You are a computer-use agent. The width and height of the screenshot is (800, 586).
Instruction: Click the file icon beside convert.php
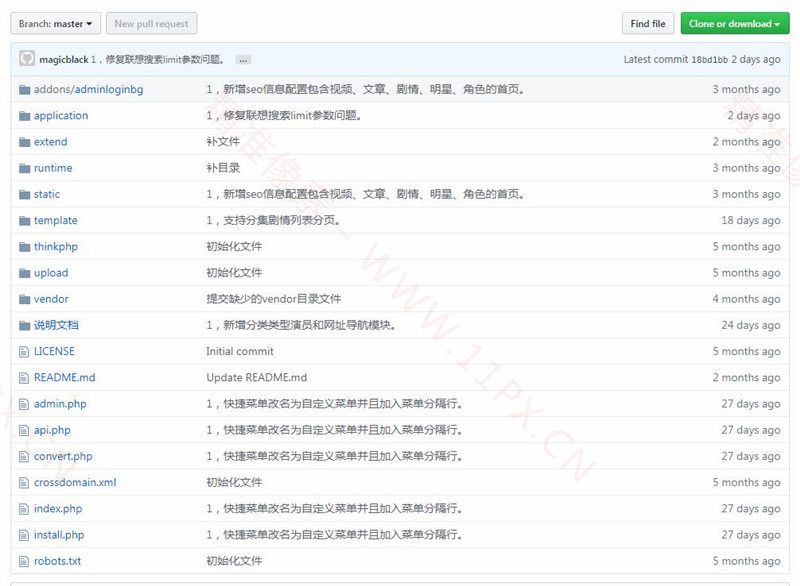pos(24,456)
